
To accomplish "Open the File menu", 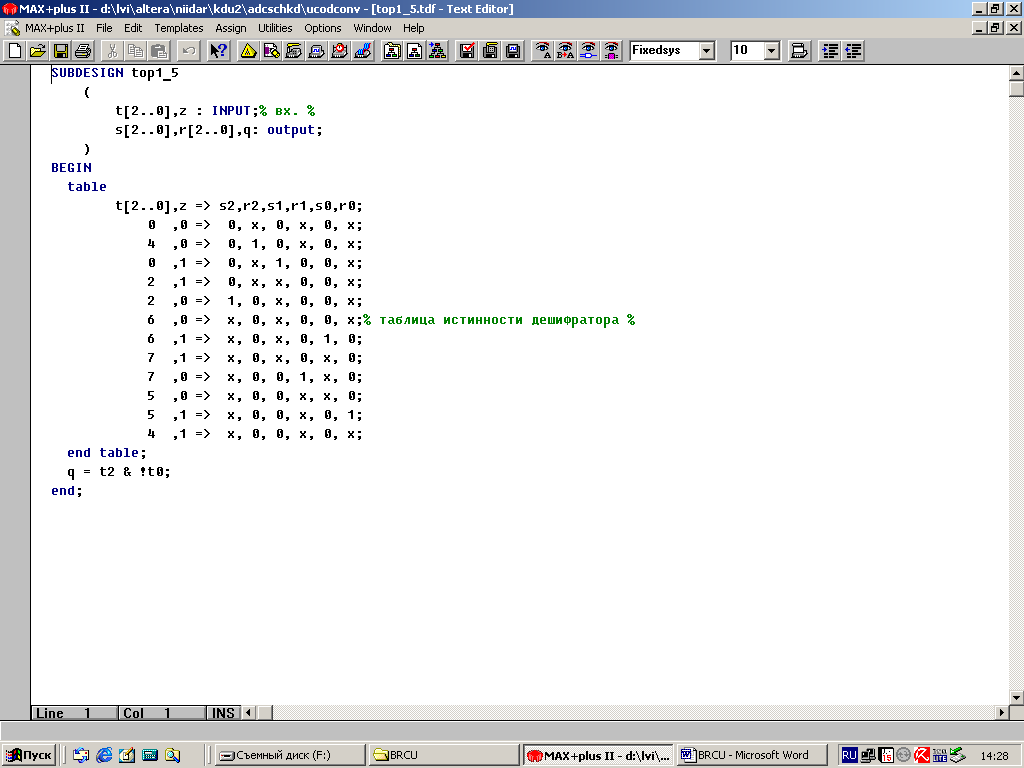I will pyautogui.click(x=104, y=28).
